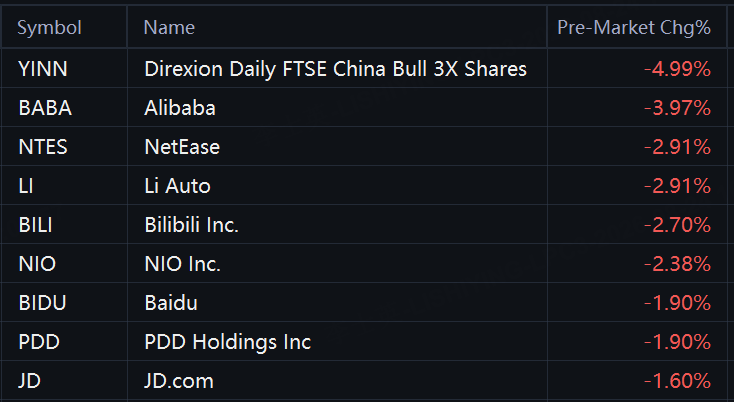Image resolution: width=734 pixels, height=402 pixels.
Task: Select the NTES ticker symbol
Action: click(43, 147)
